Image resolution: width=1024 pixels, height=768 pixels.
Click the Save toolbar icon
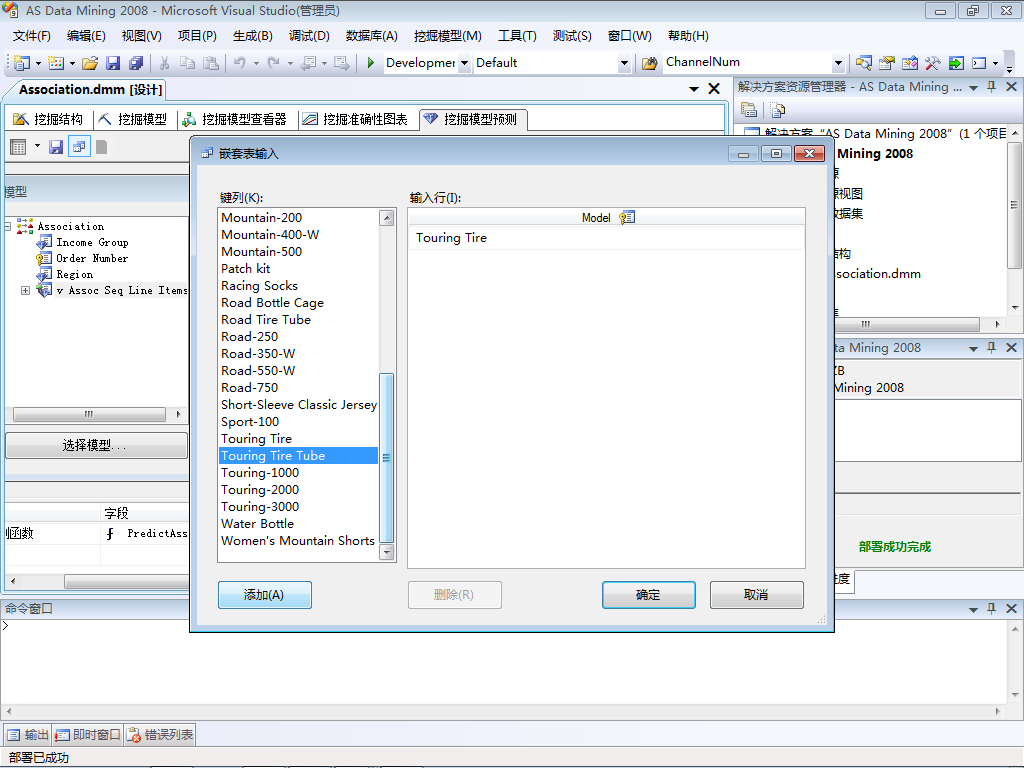tap(113, 63)
